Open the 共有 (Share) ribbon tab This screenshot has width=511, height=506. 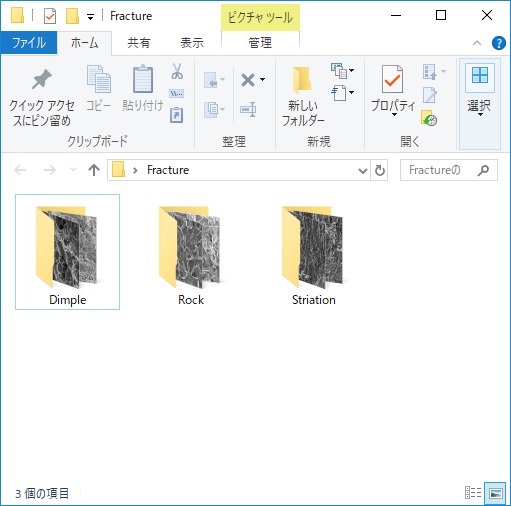point(139,43)
